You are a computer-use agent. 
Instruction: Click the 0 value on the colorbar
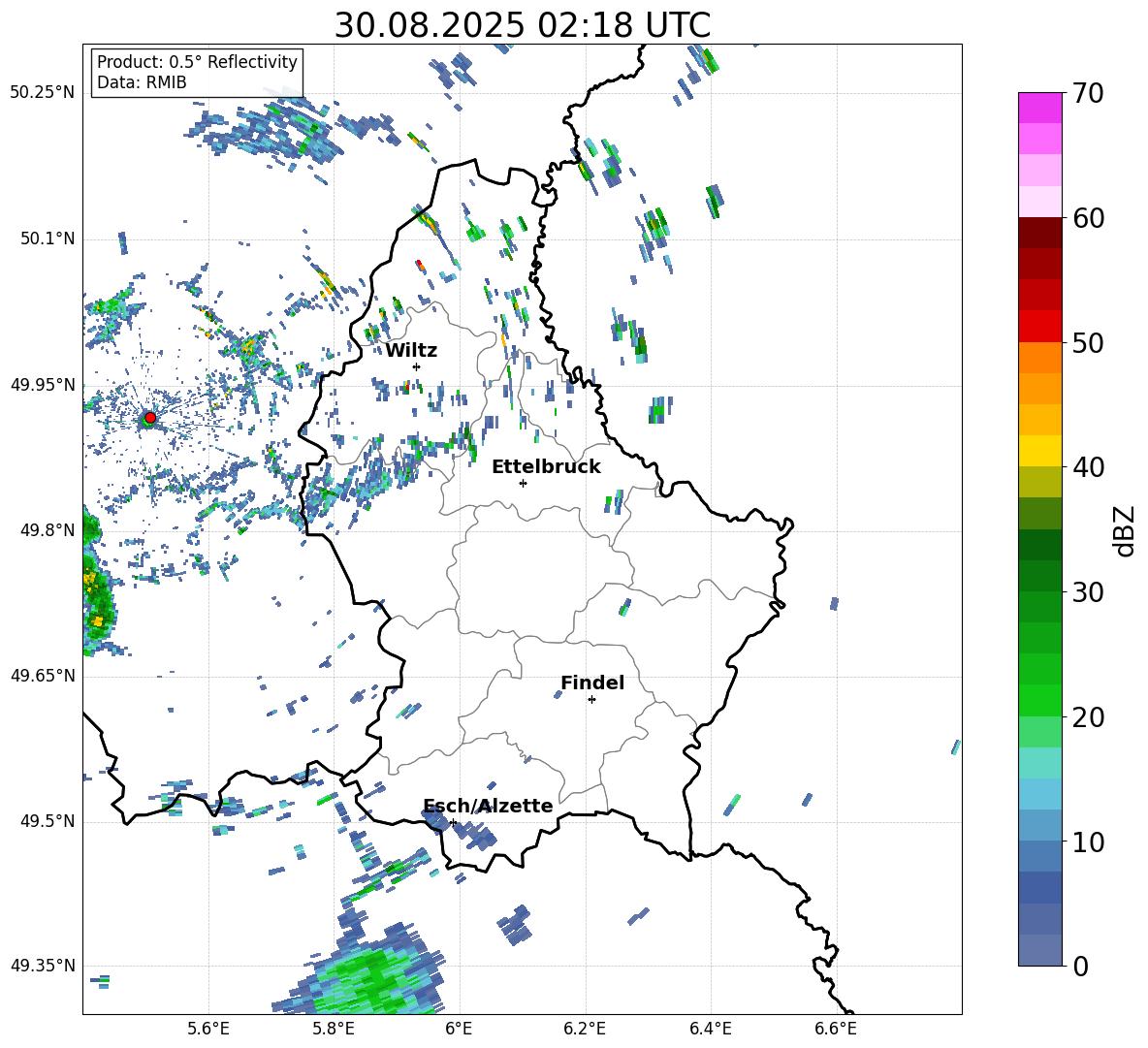click(x=1080, y=966)
